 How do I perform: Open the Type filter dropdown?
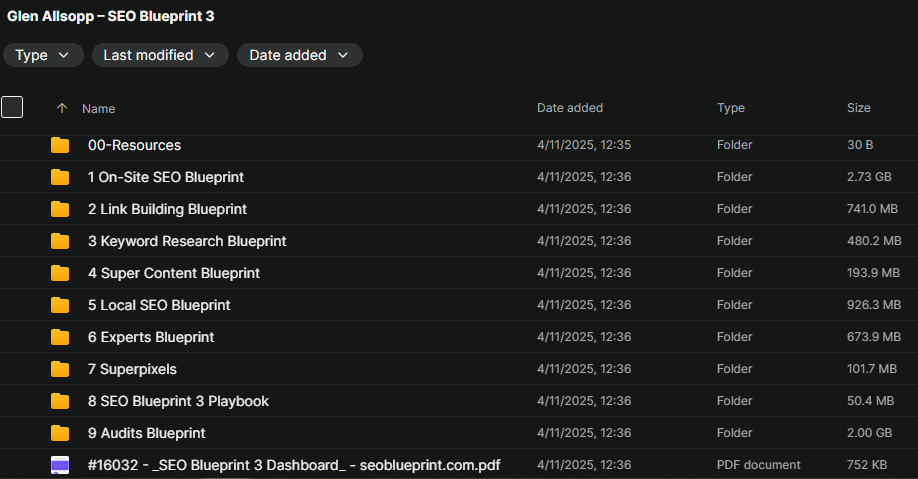[x=43, y=55]
